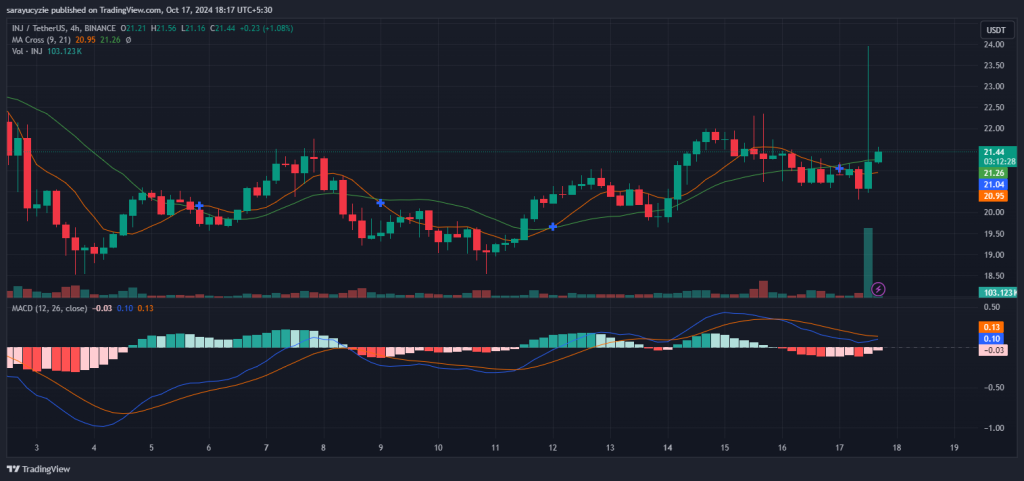This screenshot has width=1024, height=481.
Task: Click the blue MA cross marker near date 17
Action: pos(839,167)
